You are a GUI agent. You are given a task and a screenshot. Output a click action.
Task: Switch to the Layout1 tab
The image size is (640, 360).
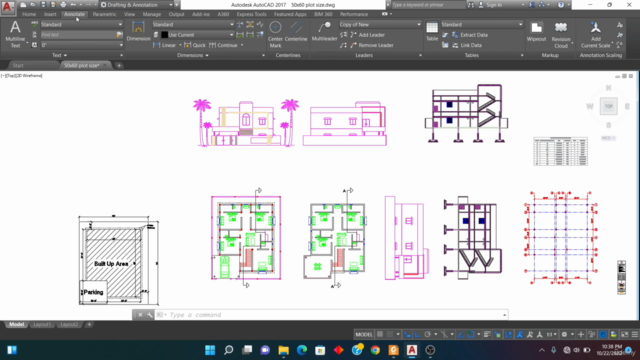[x=42, y=324]
